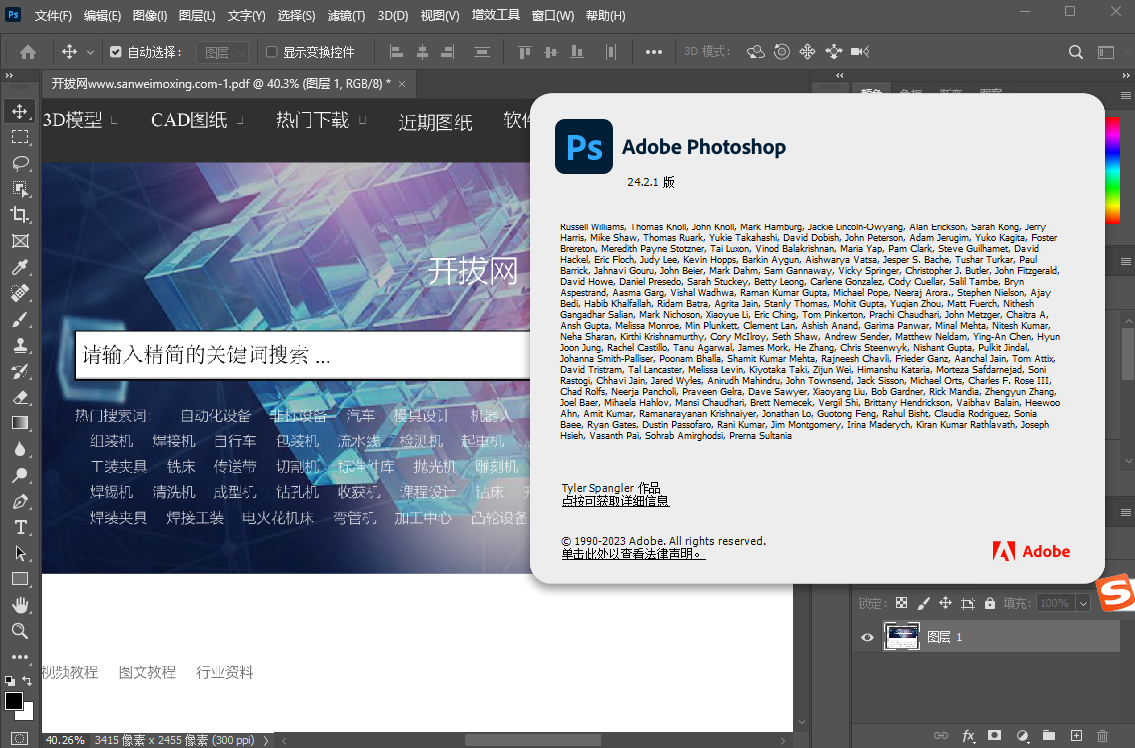Open the 滤镜(T) menu
The width and height of the screenshot is (1135, 748).
click(x=346, y=16)
